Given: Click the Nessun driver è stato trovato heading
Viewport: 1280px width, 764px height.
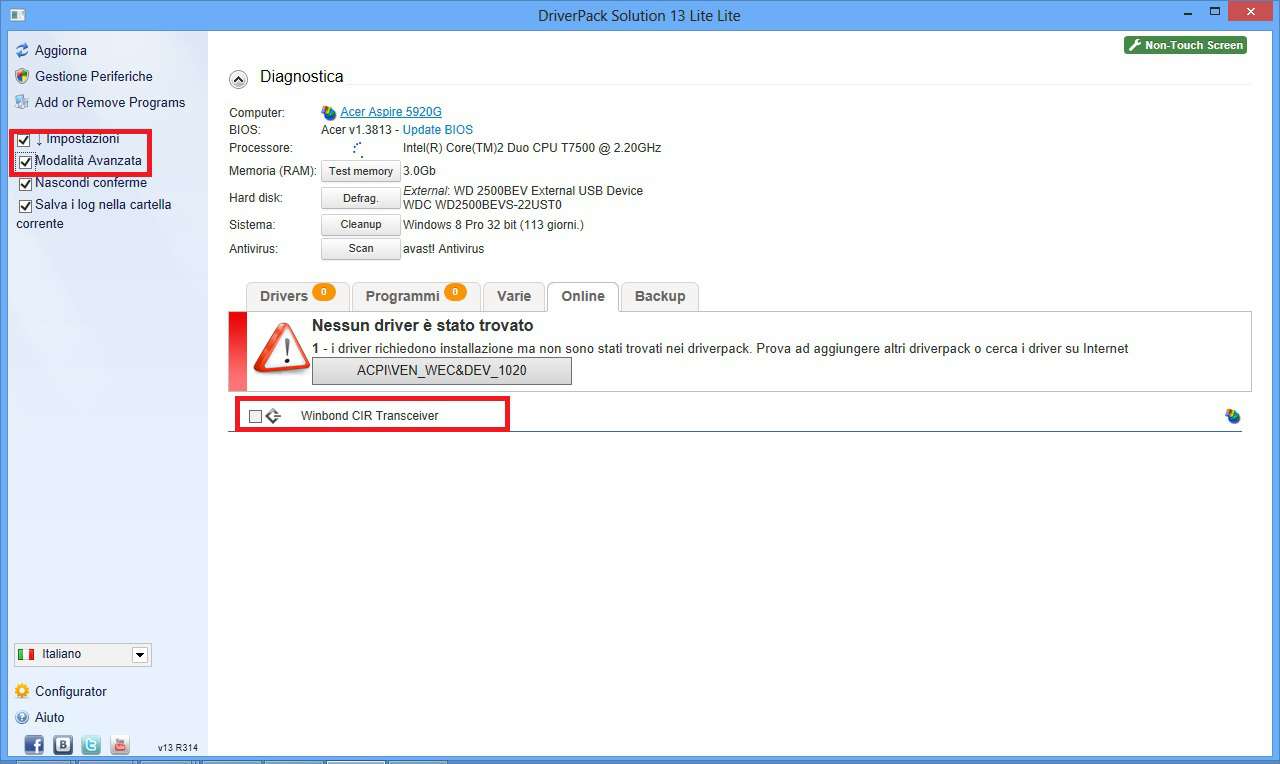Looking at the screenshot, I should pos(423,326).
